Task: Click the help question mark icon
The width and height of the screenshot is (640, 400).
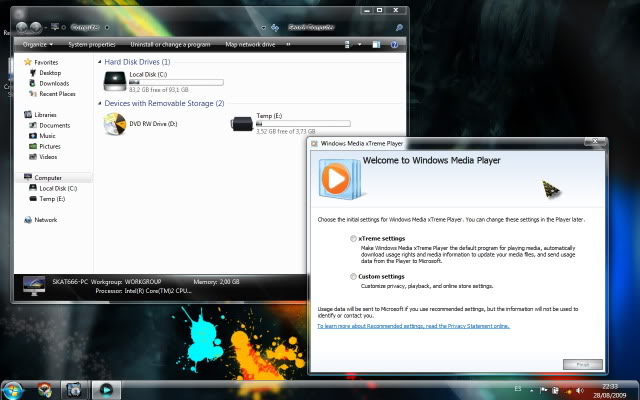Action: point(394,44)
